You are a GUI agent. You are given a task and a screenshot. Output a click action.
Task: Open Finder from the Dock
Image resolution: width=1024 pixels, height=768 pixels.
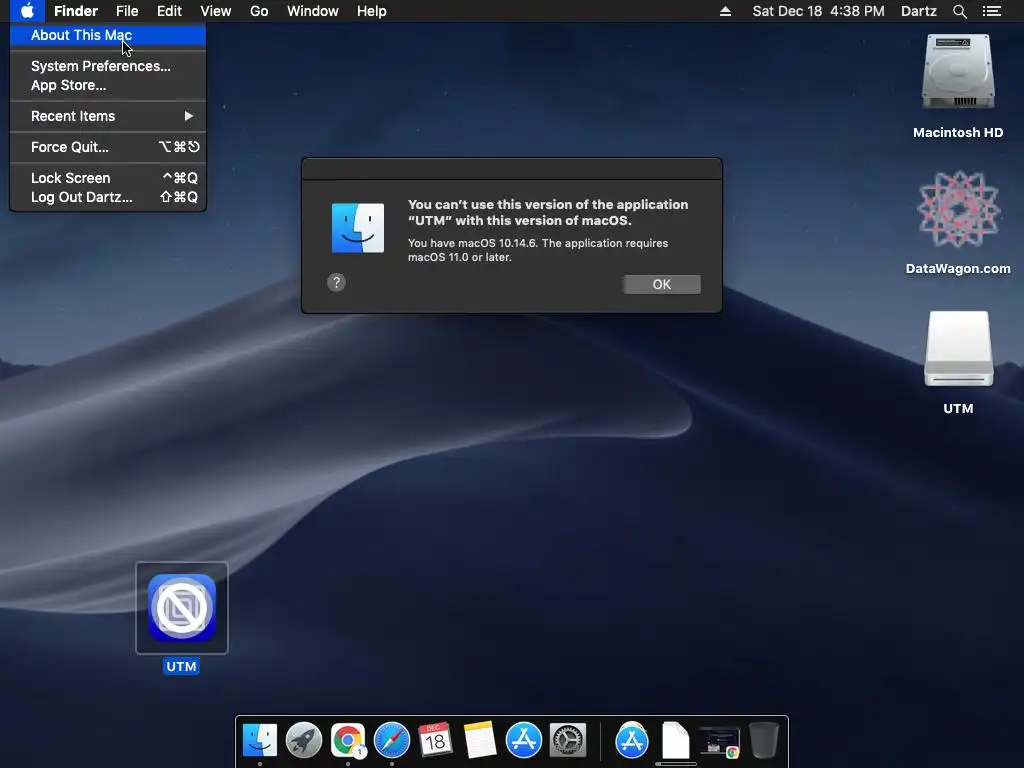260,741
